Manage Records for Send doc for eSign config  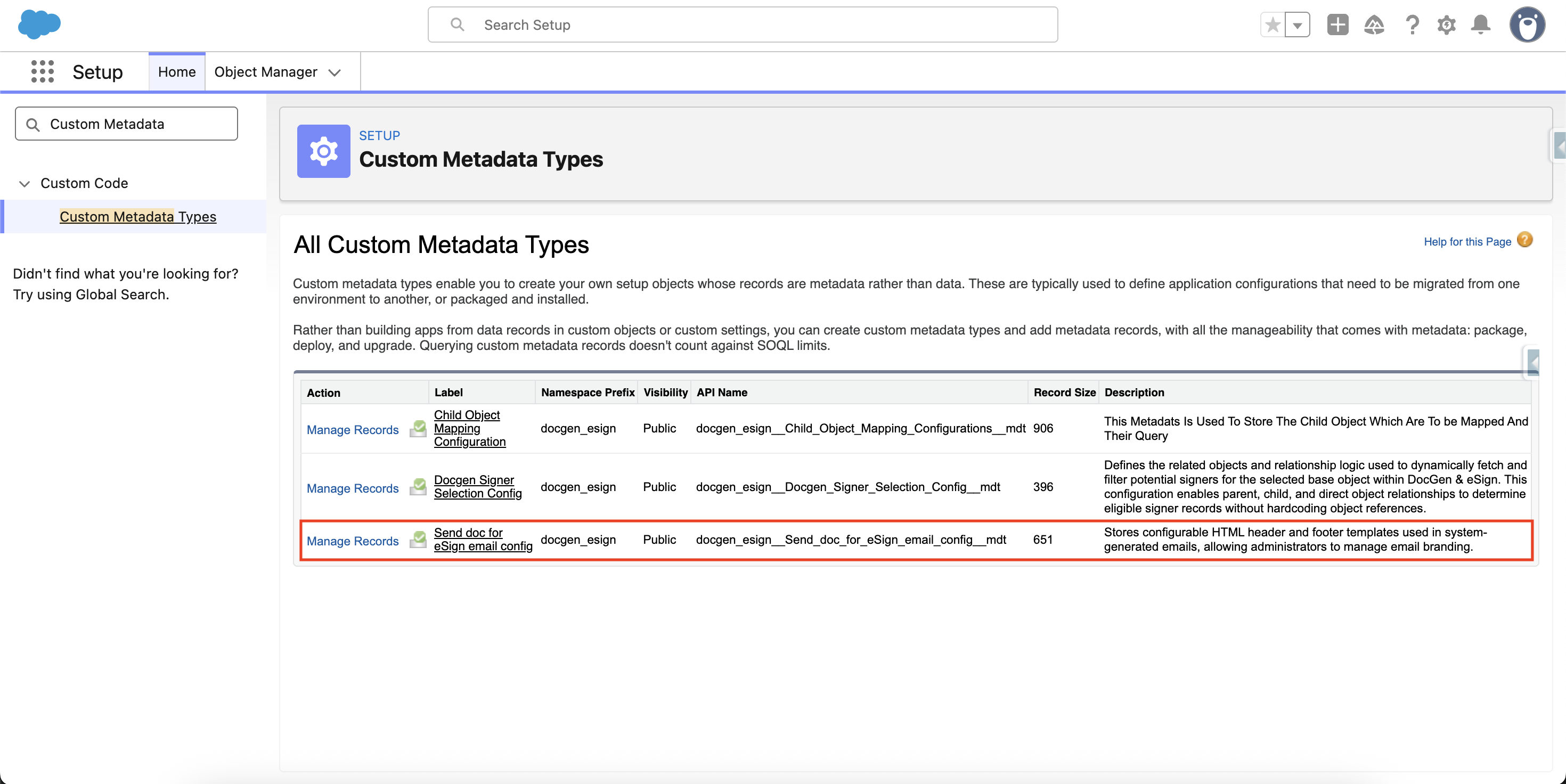(x=353, y=541)
